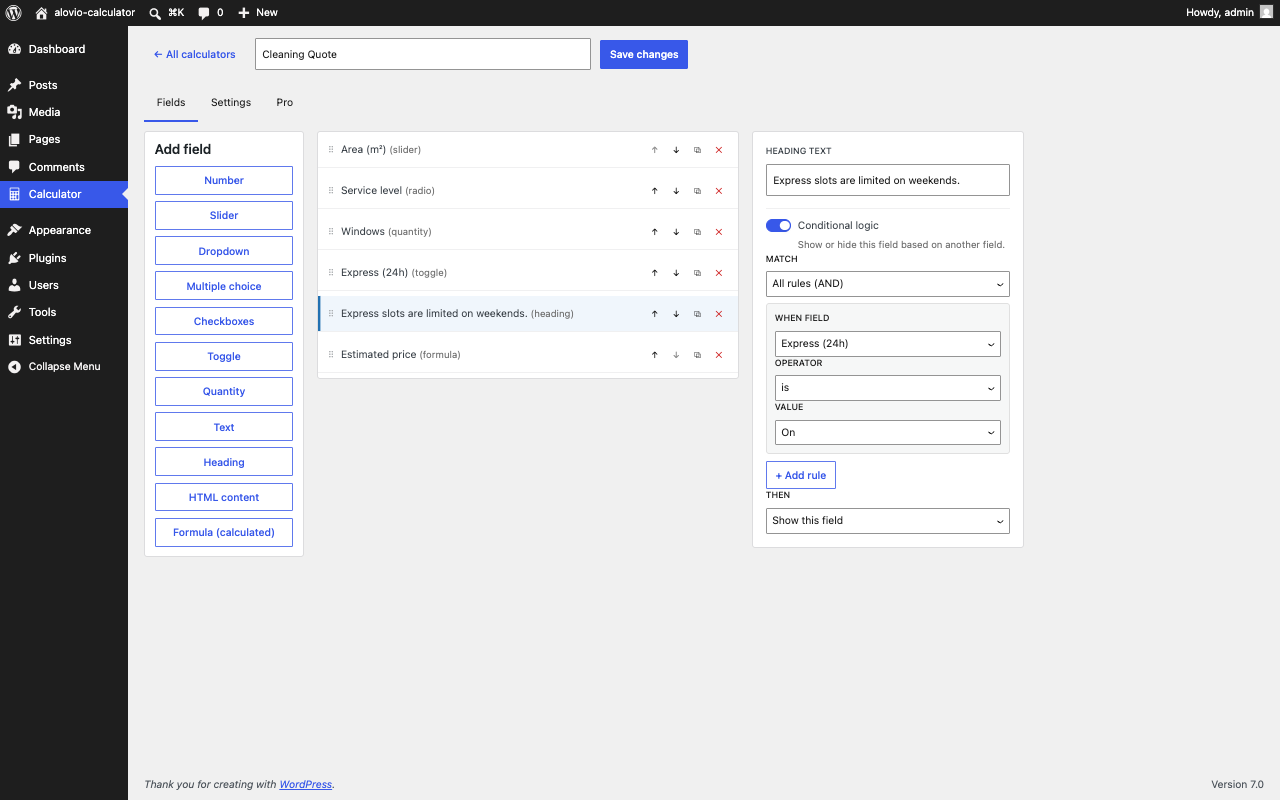
Task: Open Dashboard in the sidebar
Action: tap(64, 49)
